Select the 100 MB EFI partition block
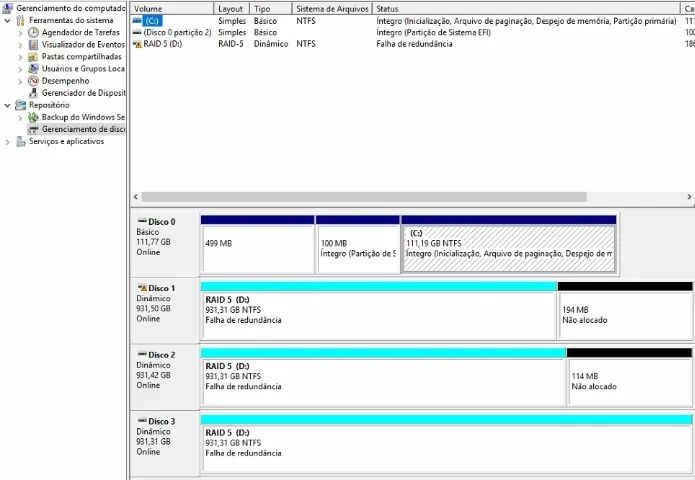This screenshot has width=695, height=480. click(358, 245)
